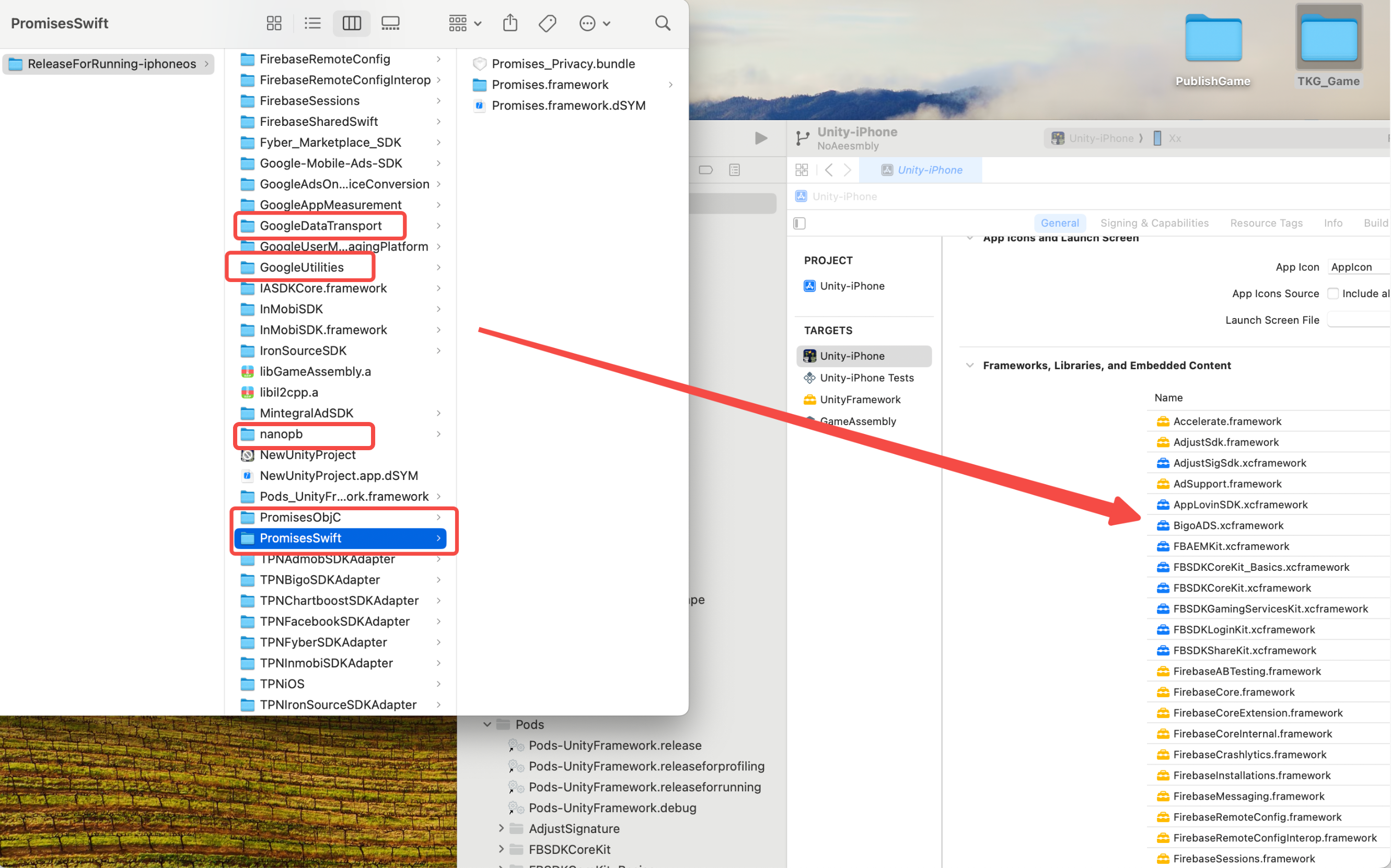The width and height of the screenshot is (1391, 868).
Task: Toggle Include all app icon assets checkbox
Action: coord(1333,294)
